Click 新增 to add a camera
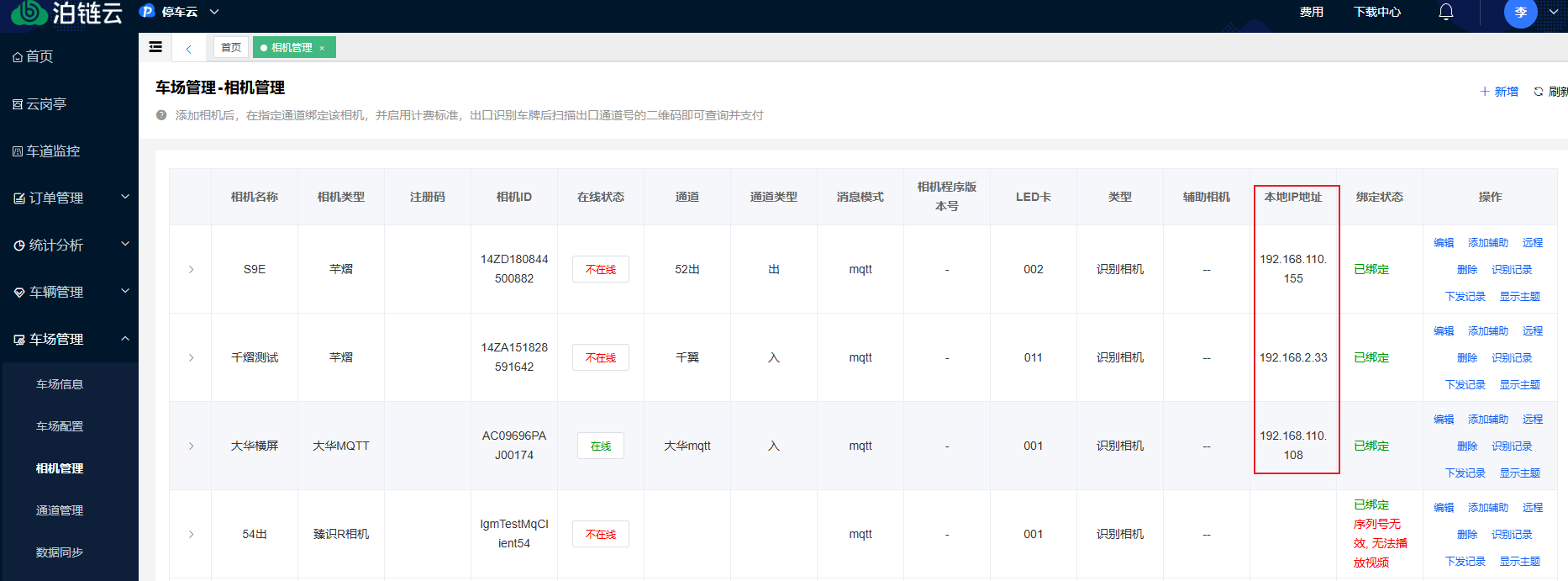The image size is (1568, 581). pyautogui.click(x=1499, y=92)
